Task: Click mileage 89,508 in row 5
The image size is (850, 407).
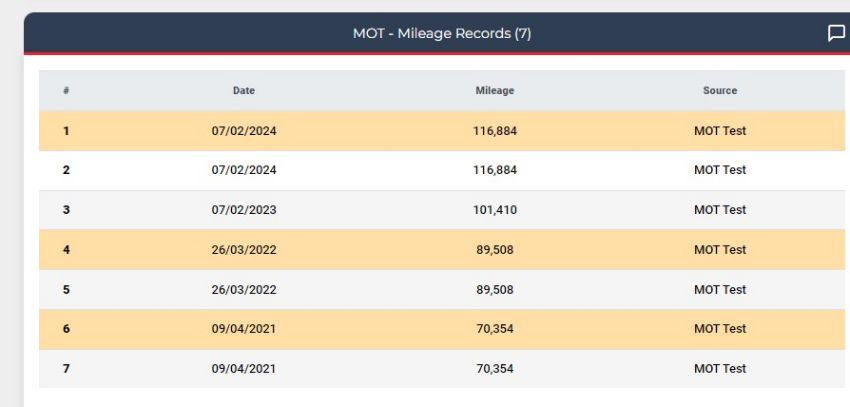Action: pyautogui.click(x=495, y=290)
